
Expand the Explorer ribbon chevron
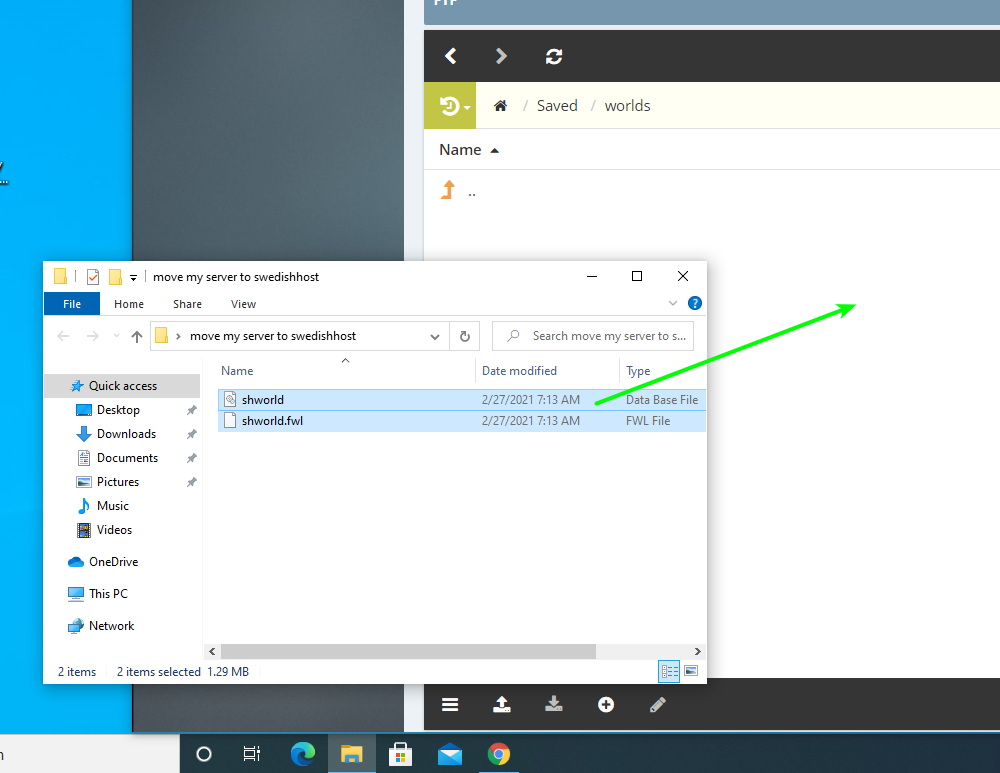[x=673, y=303]
